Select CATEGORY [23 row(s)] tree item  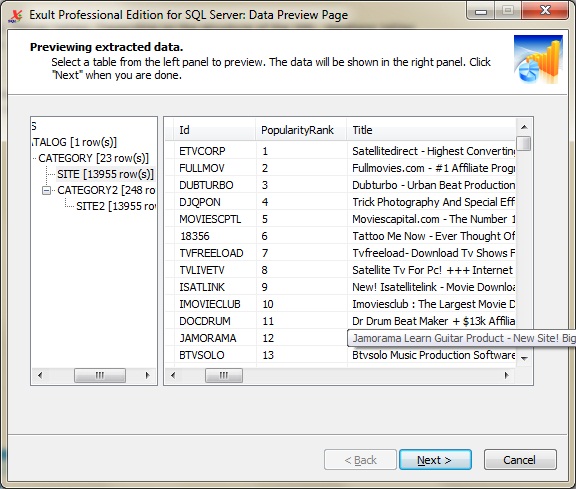[x=93, y=158]
